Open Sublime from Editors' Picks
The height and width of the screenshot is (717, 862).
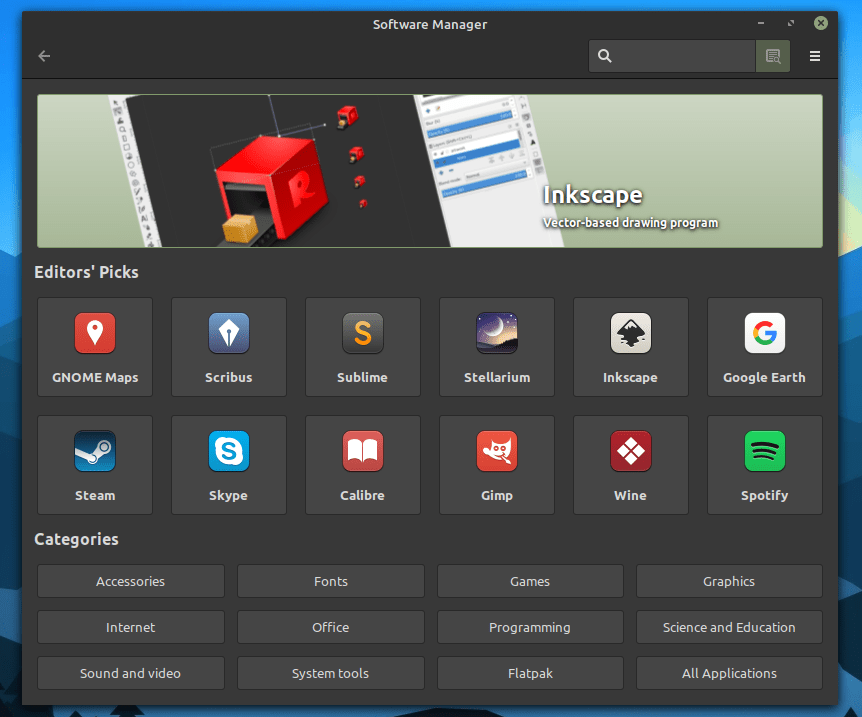click(363, 347)
